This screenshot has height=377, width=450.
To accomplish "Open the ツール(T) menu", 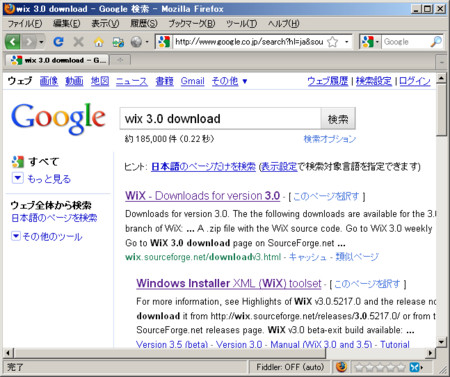I will click(x=242, y=24).
